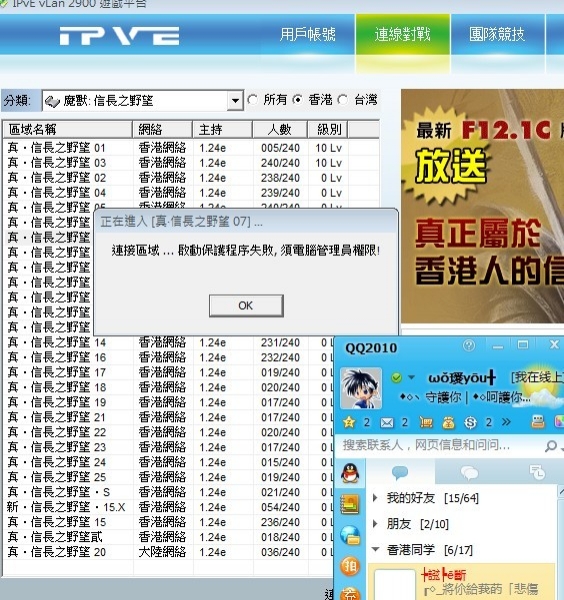Open the QQ sidebar 拍 paipai icon
The image size is (564, 600).
(x=350, y=566)
